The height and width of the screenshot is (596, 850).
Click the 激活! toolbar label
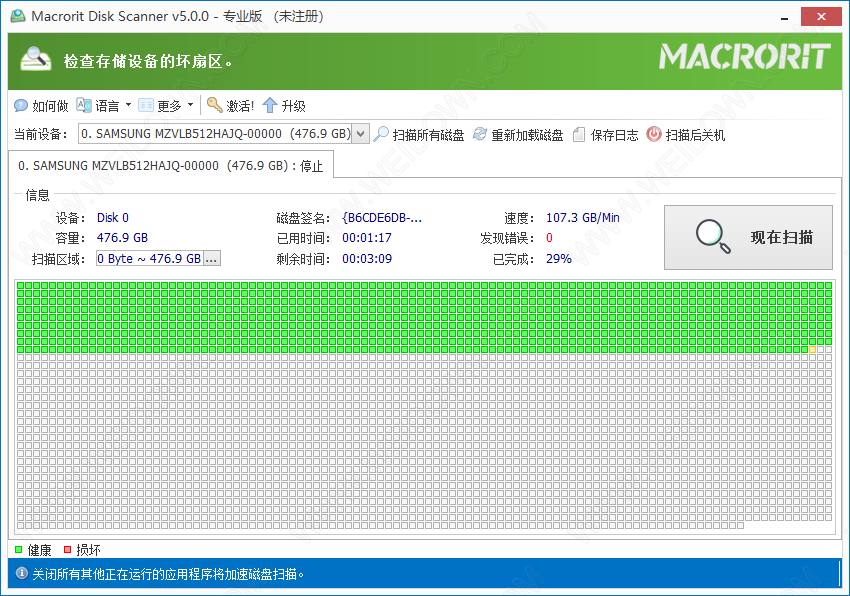click(240, 106)
